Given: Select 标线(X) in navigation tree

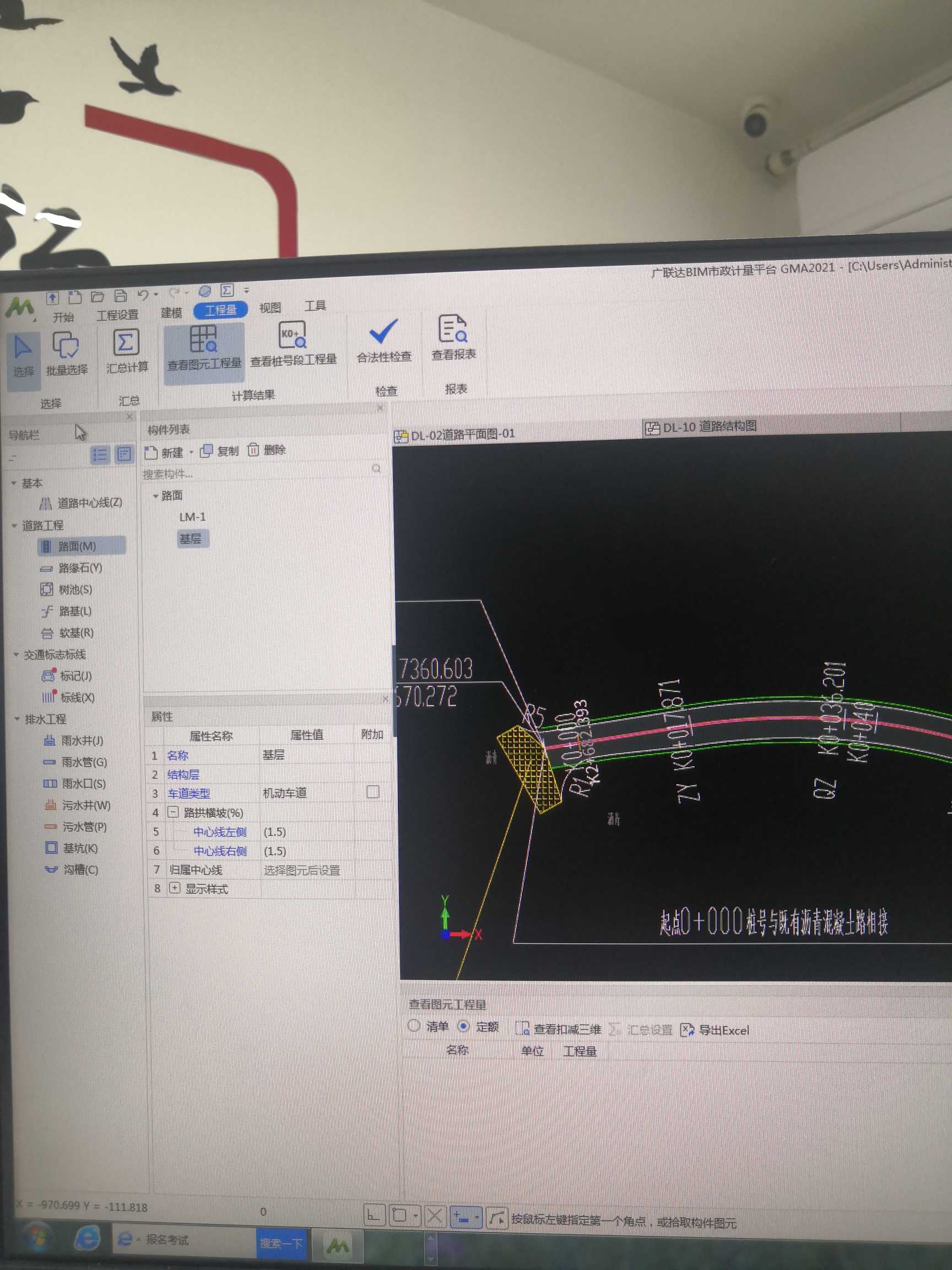Looking at the screenshot, I should (68, 698).
